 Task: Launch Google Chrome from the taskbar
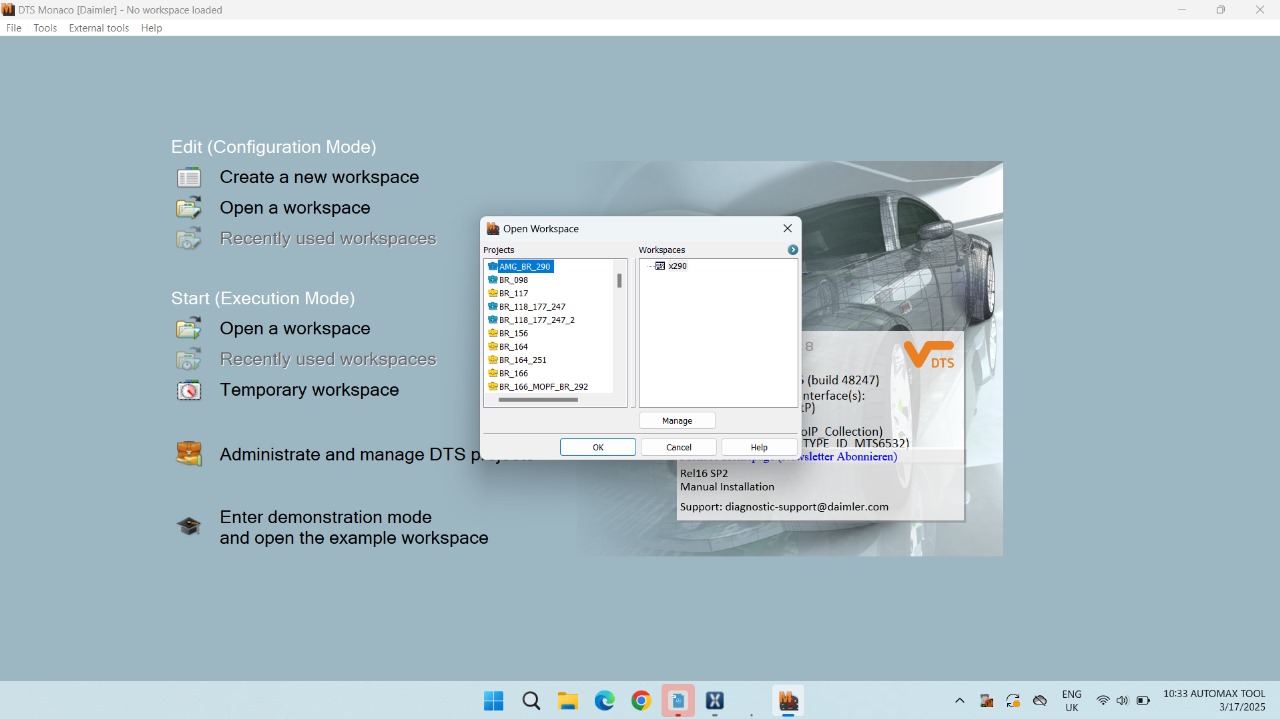[641, 701]
